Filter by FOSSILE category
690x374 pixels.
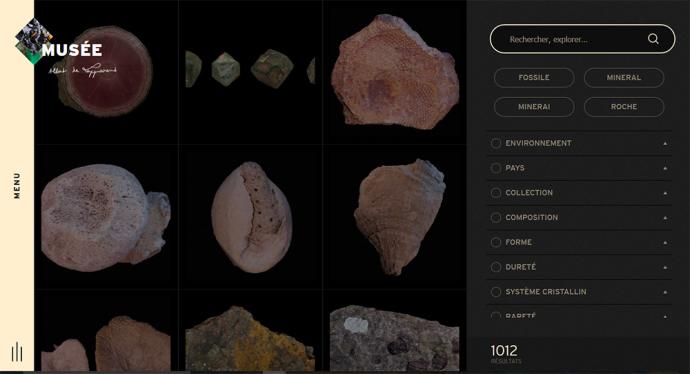click(x=534, y=77)
